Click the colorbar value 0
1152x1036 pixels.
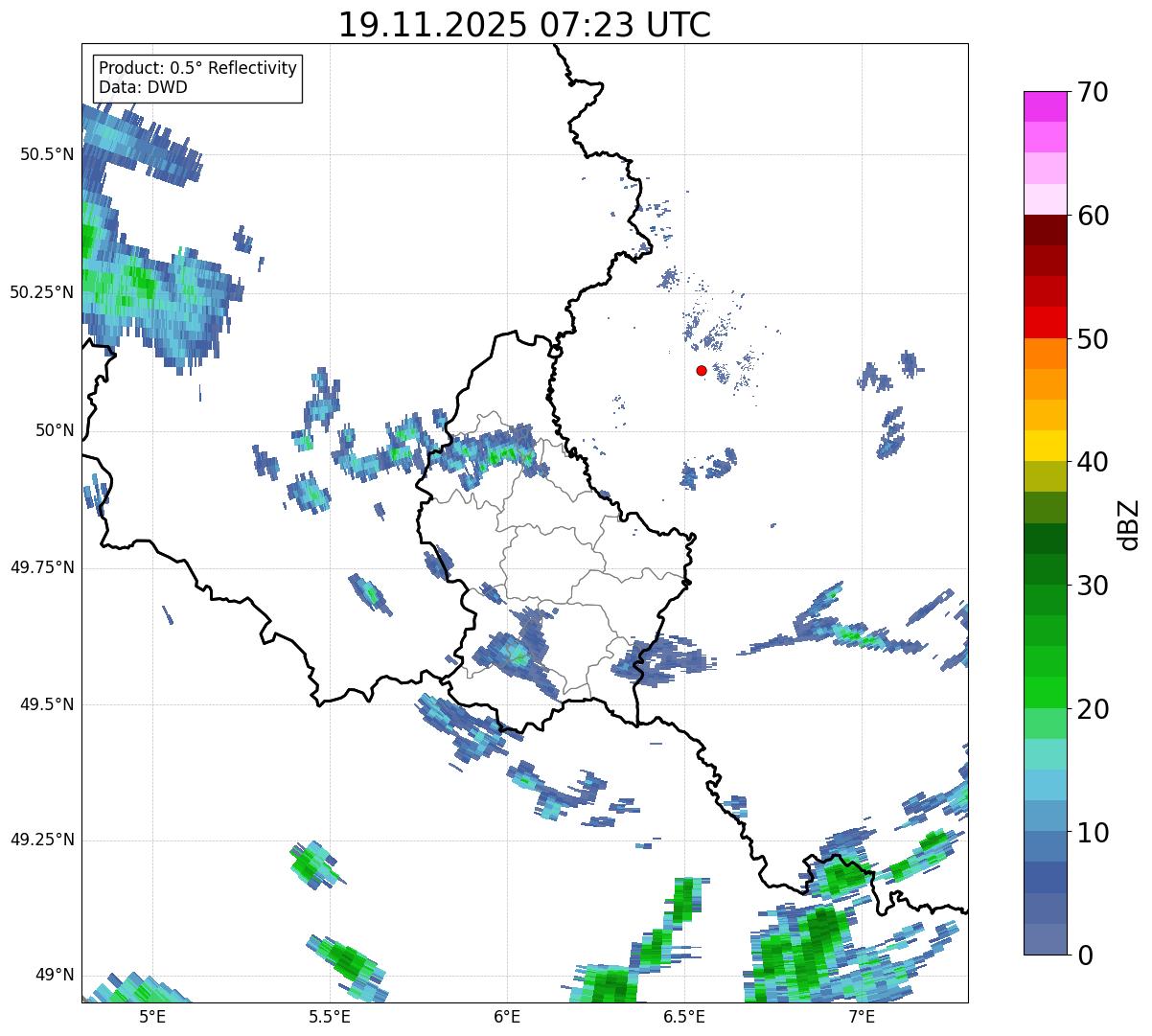pos(1084,955)
